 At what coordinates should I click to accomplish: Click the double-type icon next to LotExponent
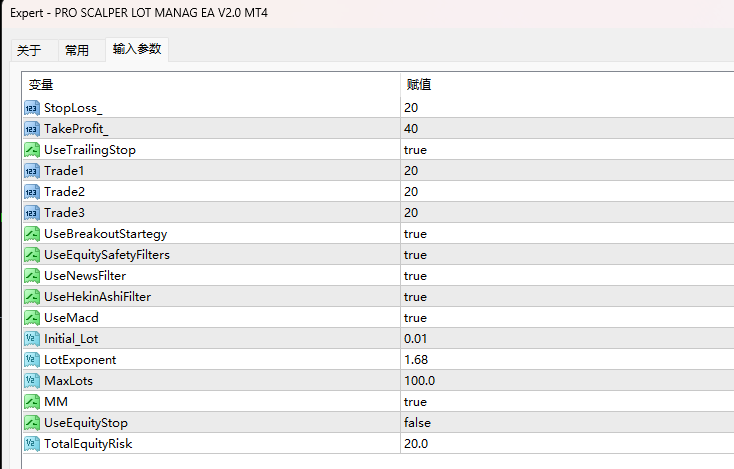coord(32,360)
